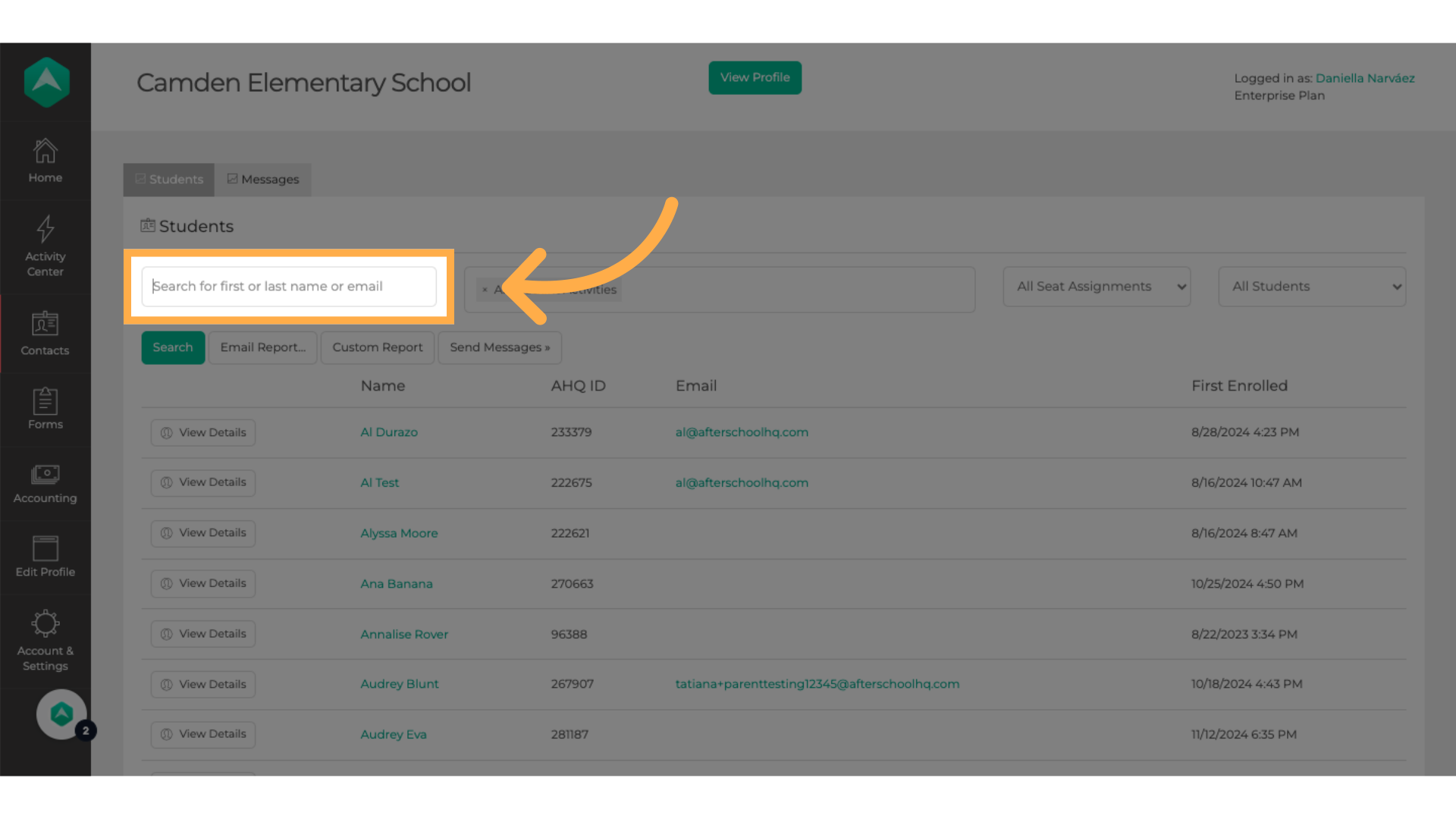Open Al Durazo's student name link

[x=389, y=432]
